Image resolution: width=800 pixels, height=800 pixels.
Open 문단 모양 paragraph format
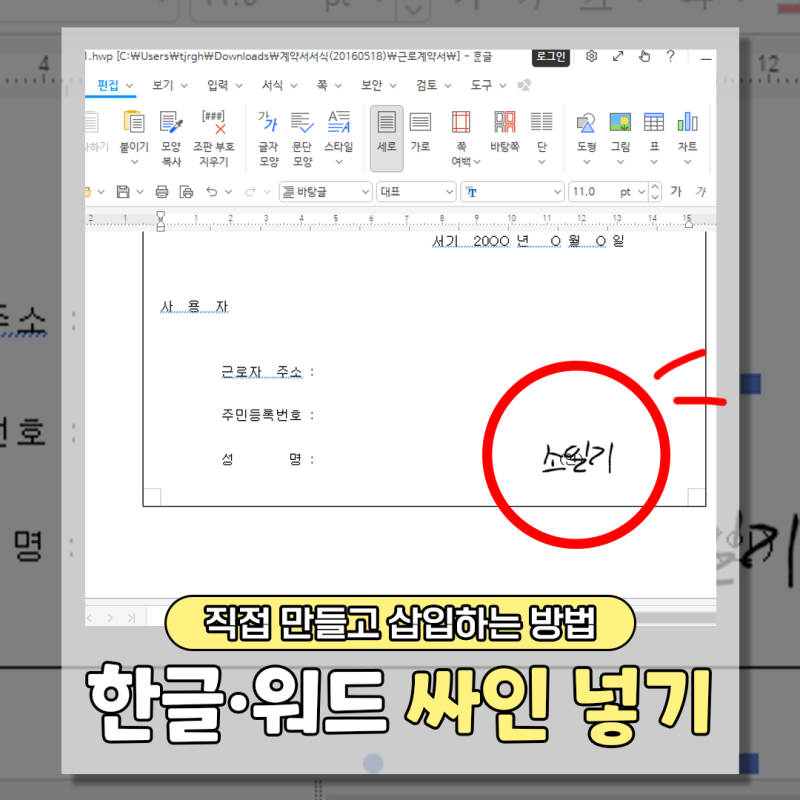click(302, 138)
